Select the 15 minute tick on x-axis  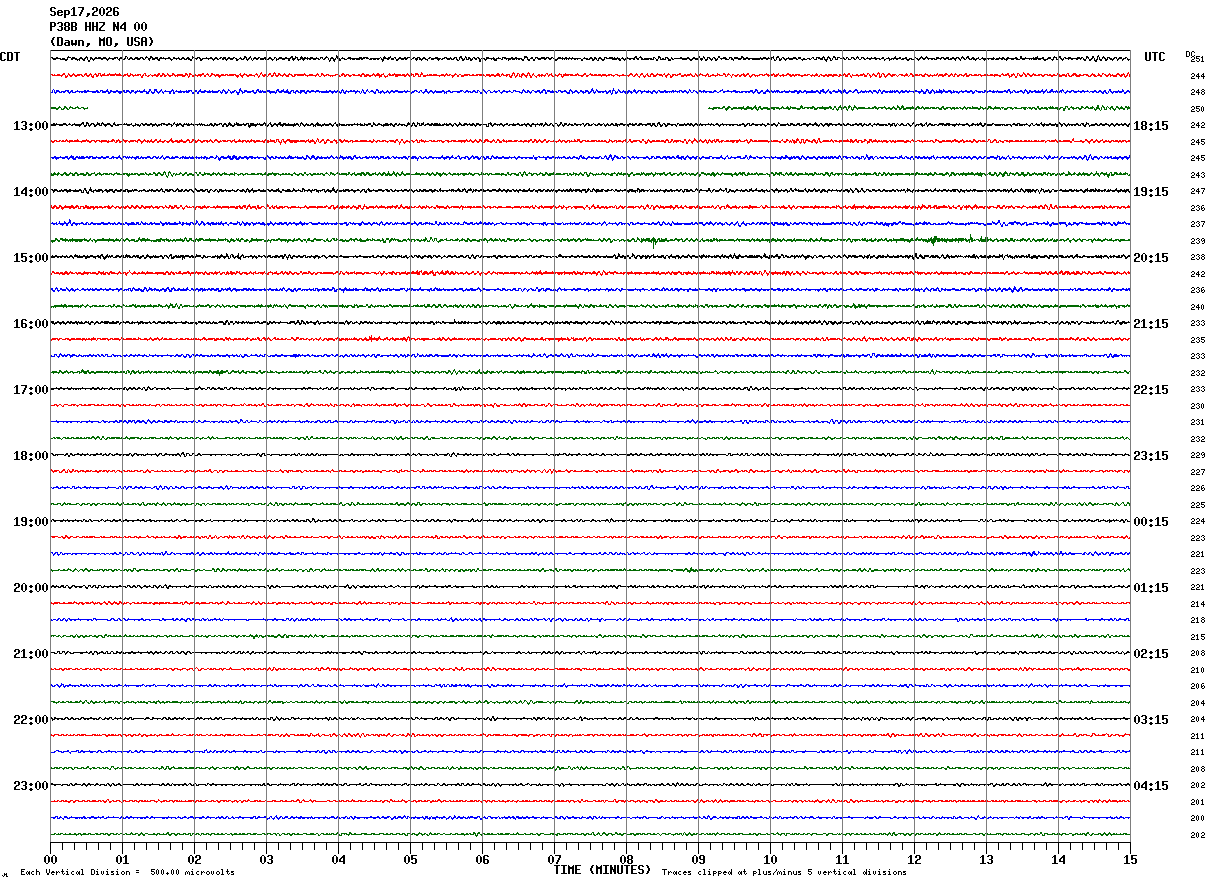tap(1130, 859)
